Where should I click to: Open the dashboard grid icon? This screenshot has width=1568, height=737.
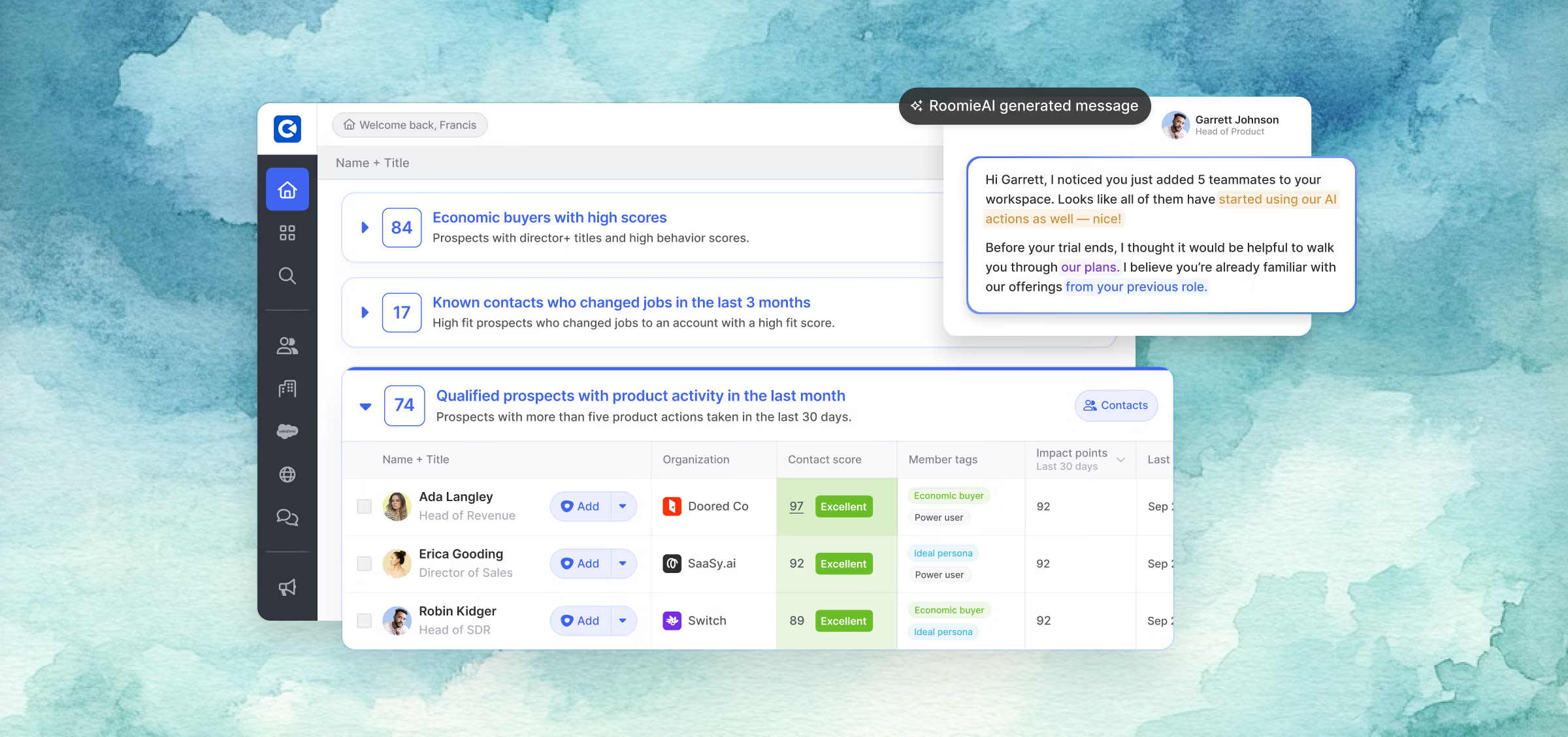coord(287,233)
